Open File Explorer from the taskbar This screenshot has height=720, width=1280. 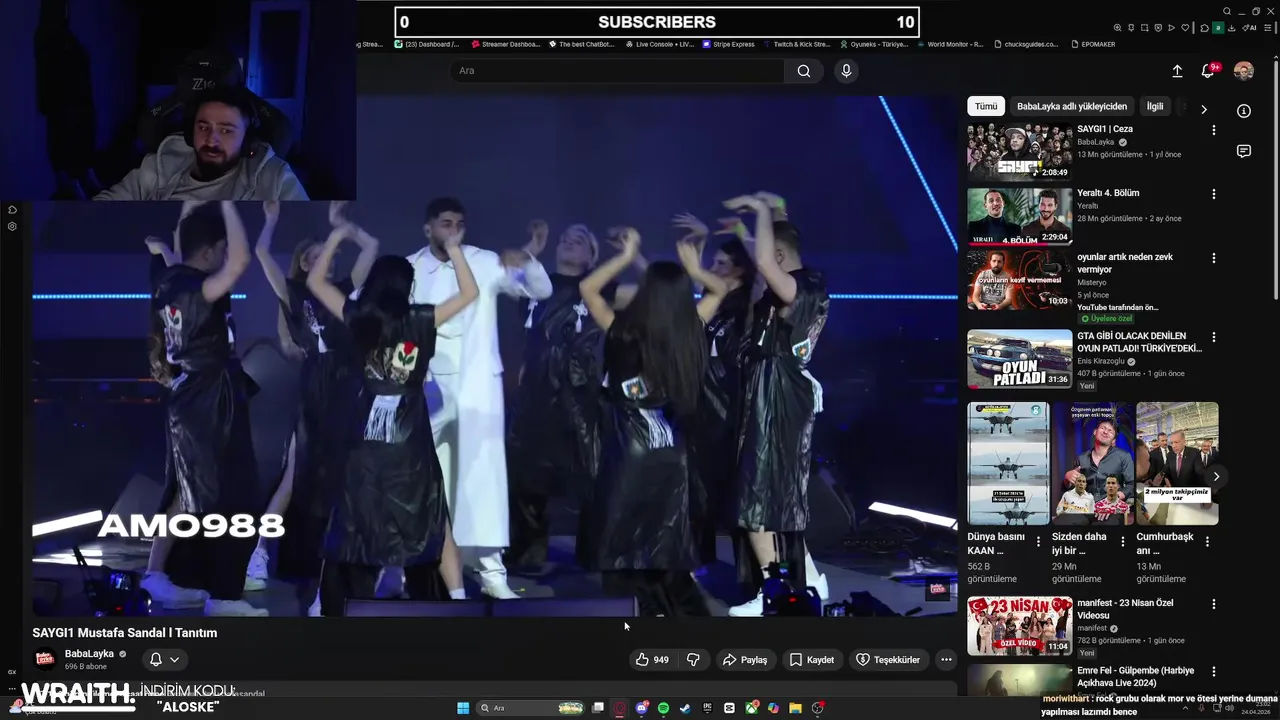pos(795,708)
